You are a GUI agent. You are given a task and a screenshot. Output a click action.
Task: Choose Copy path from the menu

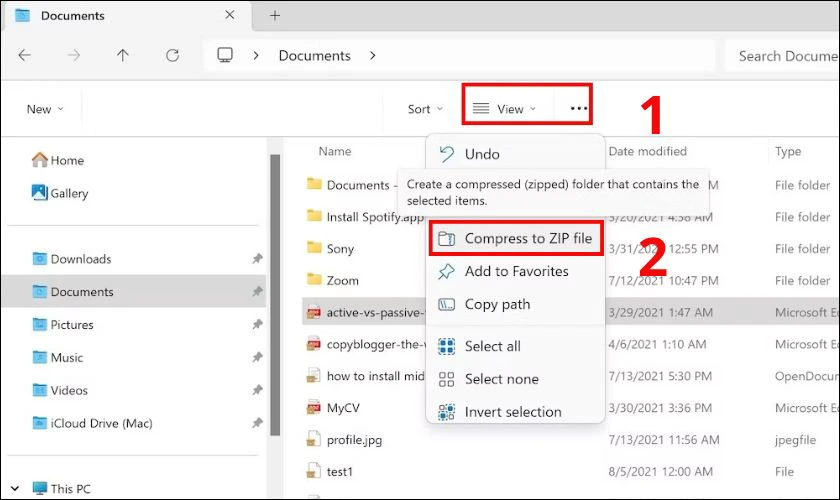(516, 304)
